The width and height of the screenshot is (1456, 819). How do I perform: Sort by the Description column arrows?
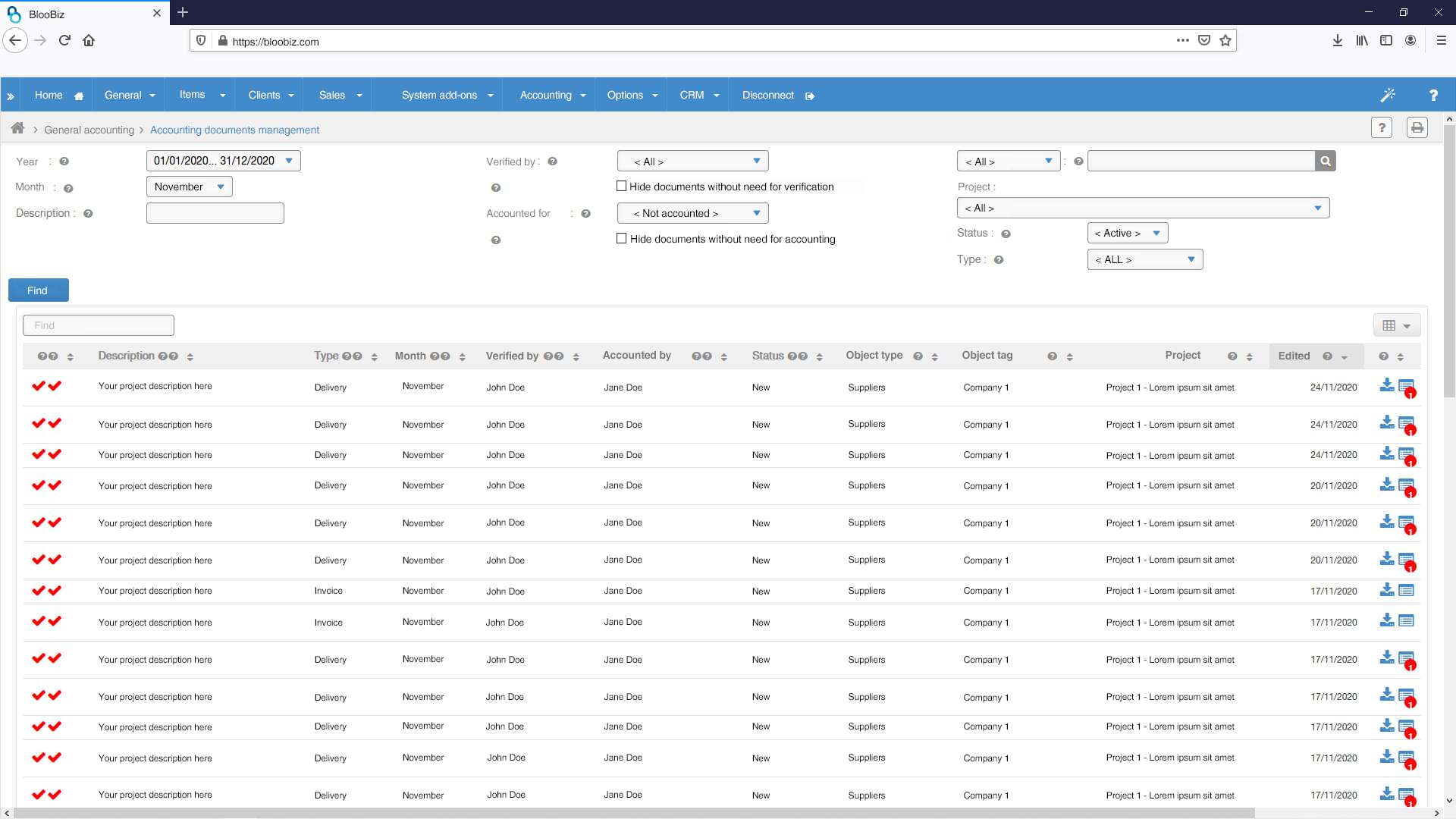click(190, 357)
